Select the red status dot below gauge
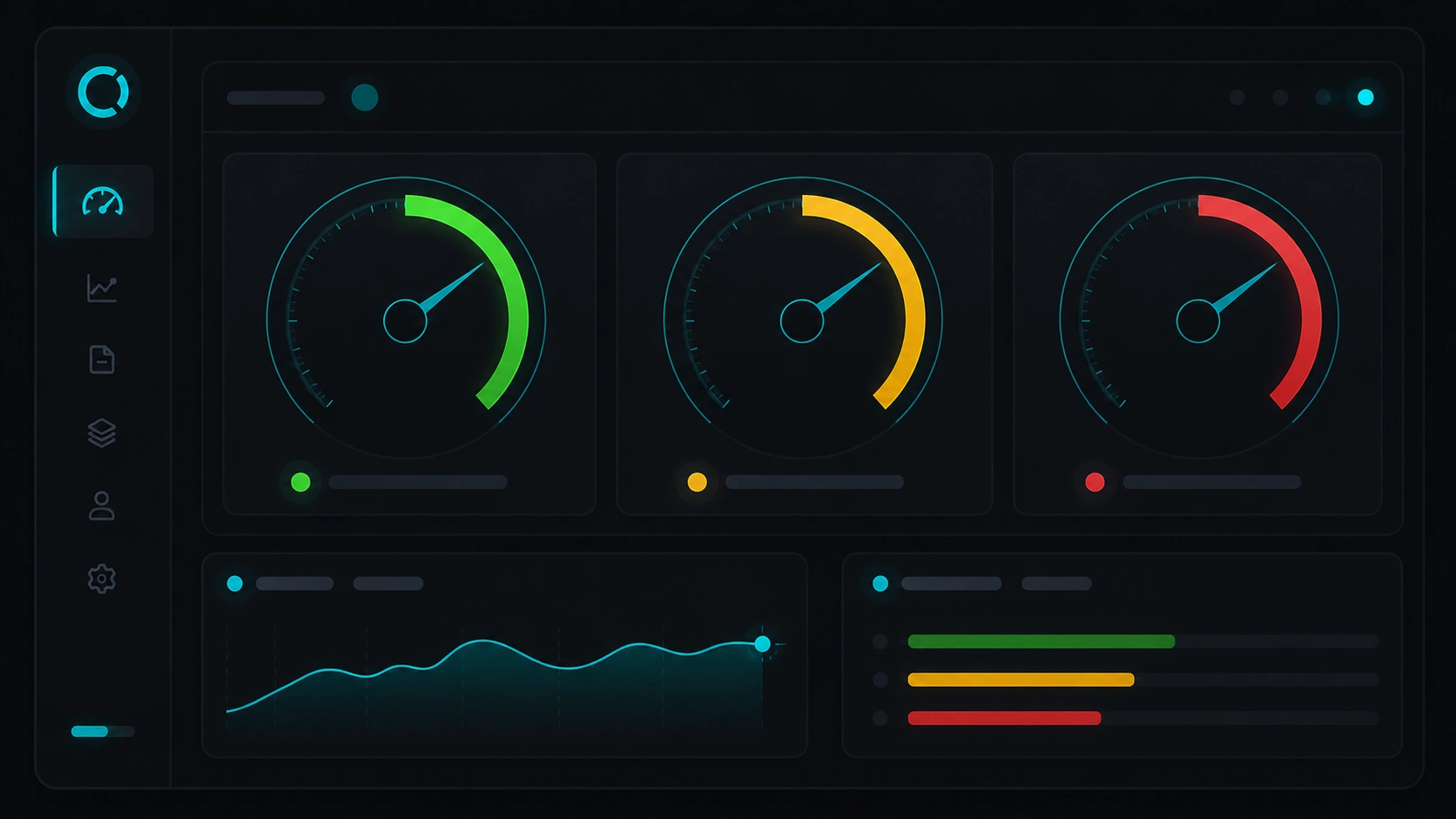 pyautogui.click(x=1095, y=482)
